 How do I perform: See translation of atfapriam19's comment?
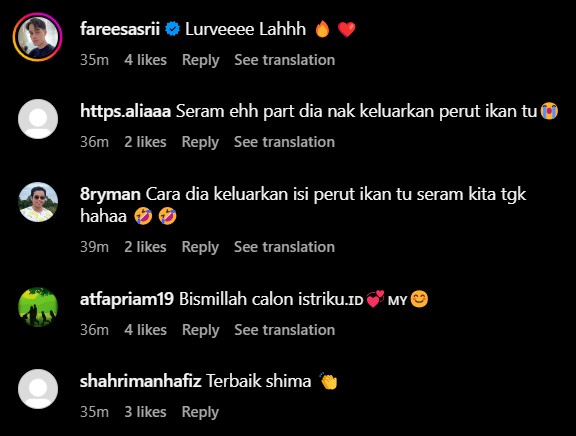[285, 330]
